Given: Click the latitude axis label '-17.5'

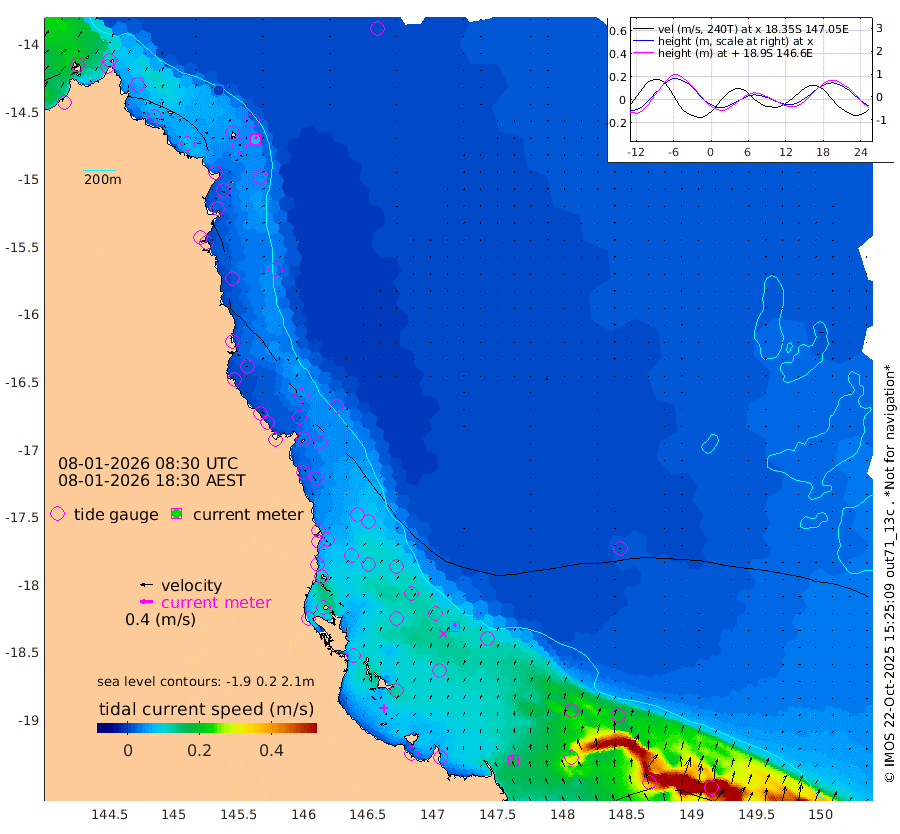Looking at the screenshot, I should 22,517.
